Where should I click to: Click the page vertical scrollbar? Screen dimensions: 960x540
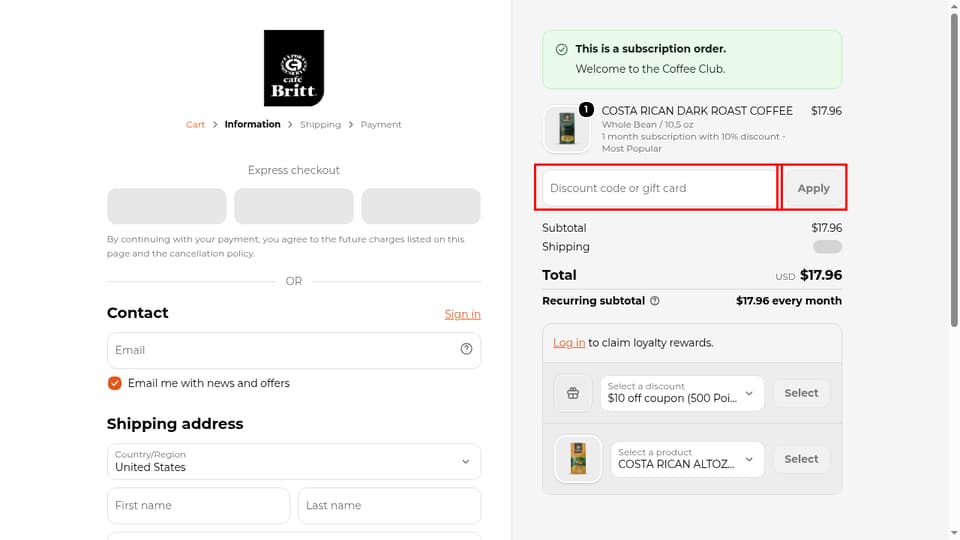click(x=954, y=171)
